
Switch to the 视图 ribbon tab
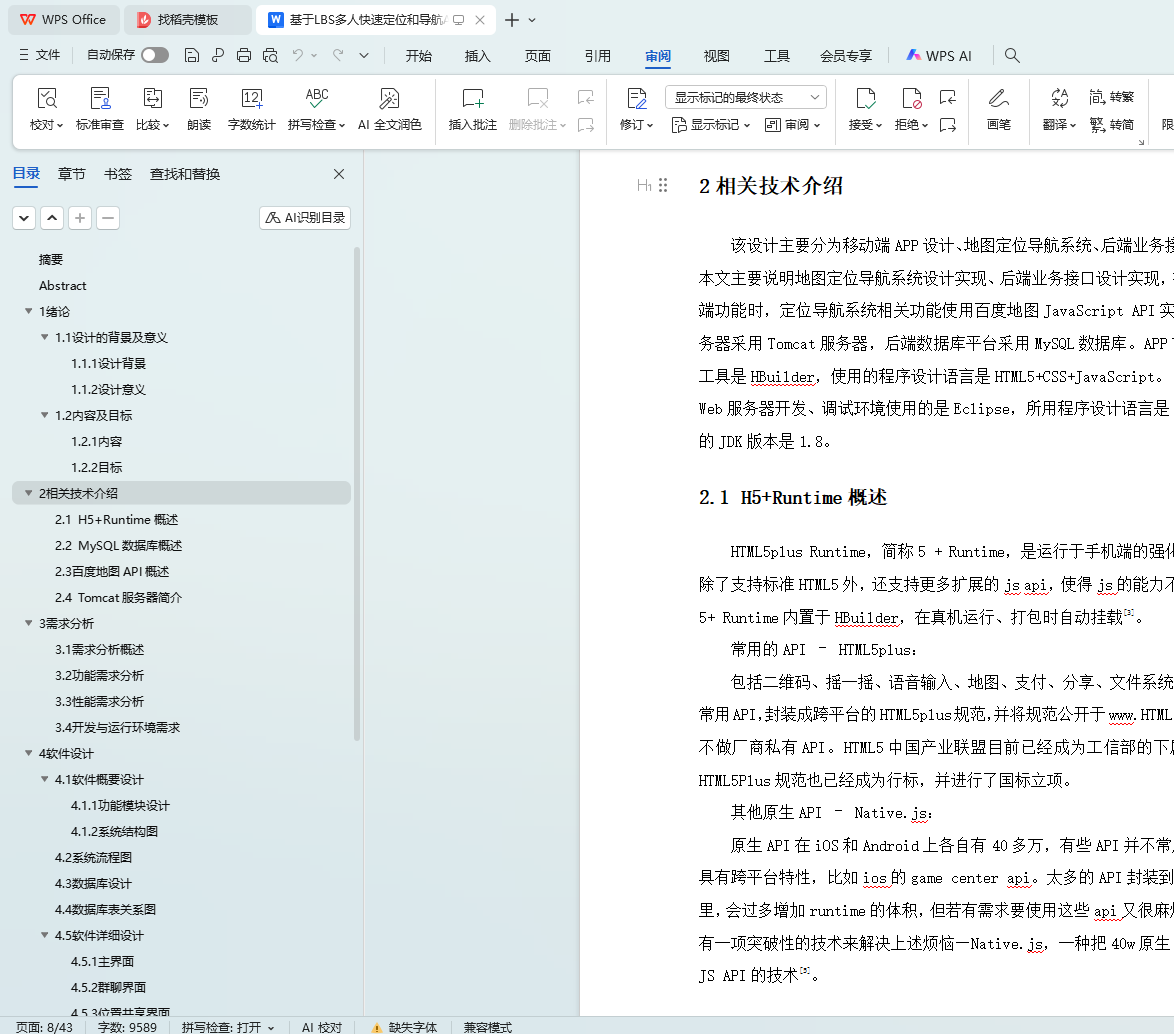point(716,56)
